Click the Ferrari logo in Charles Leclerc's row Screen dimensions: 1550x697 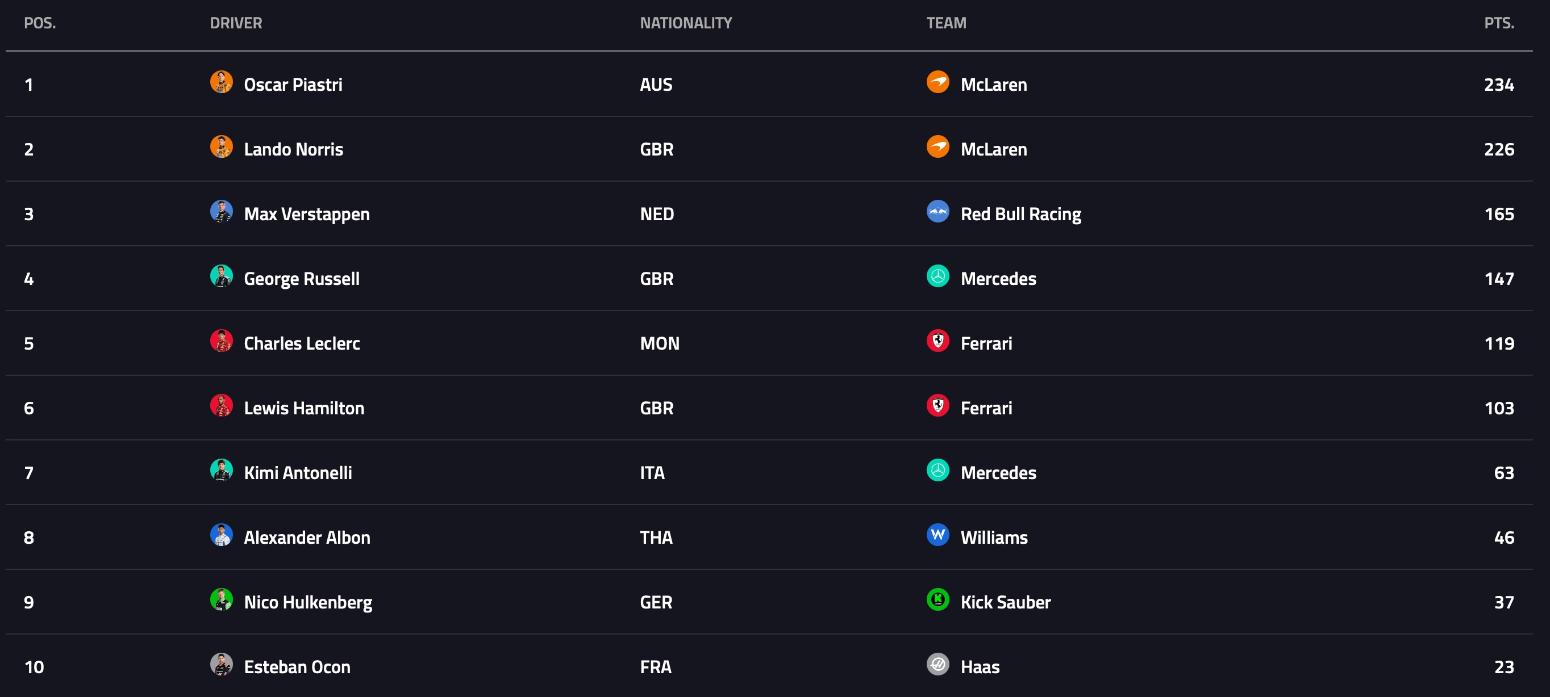(938, 341)
